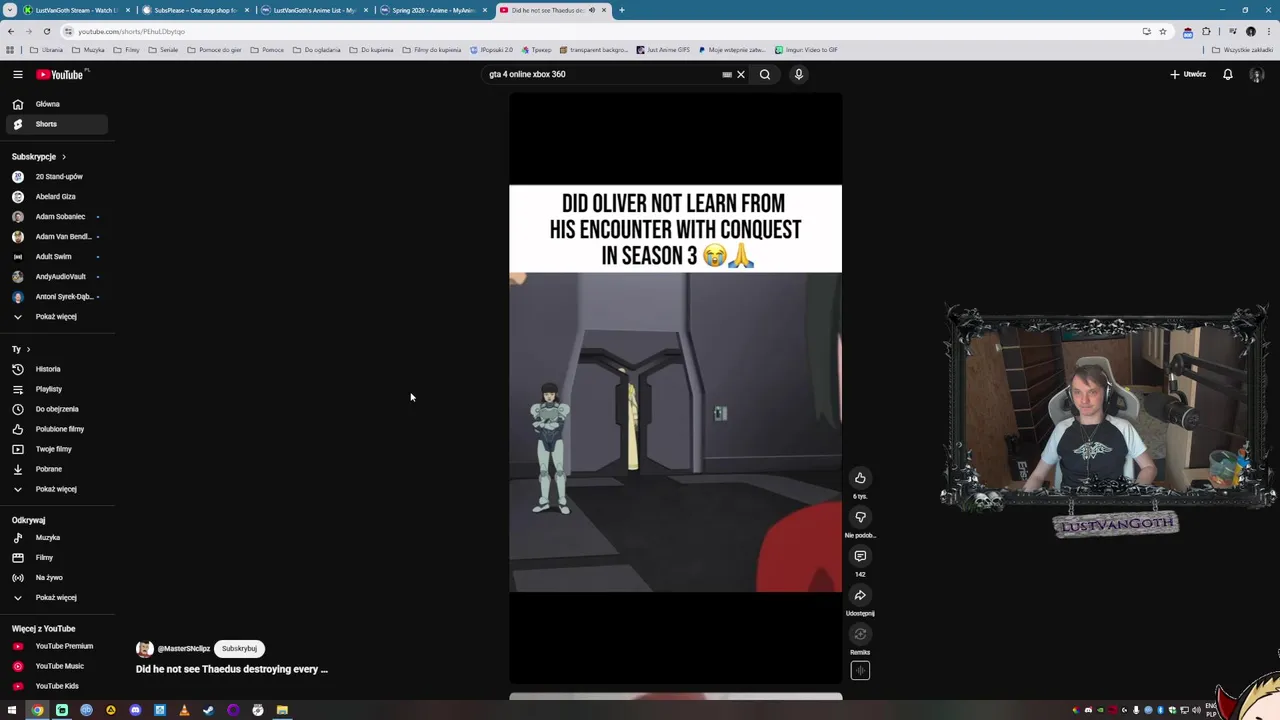
Task: Open 20 Stand-upów channel subscription
Action: 56,177
